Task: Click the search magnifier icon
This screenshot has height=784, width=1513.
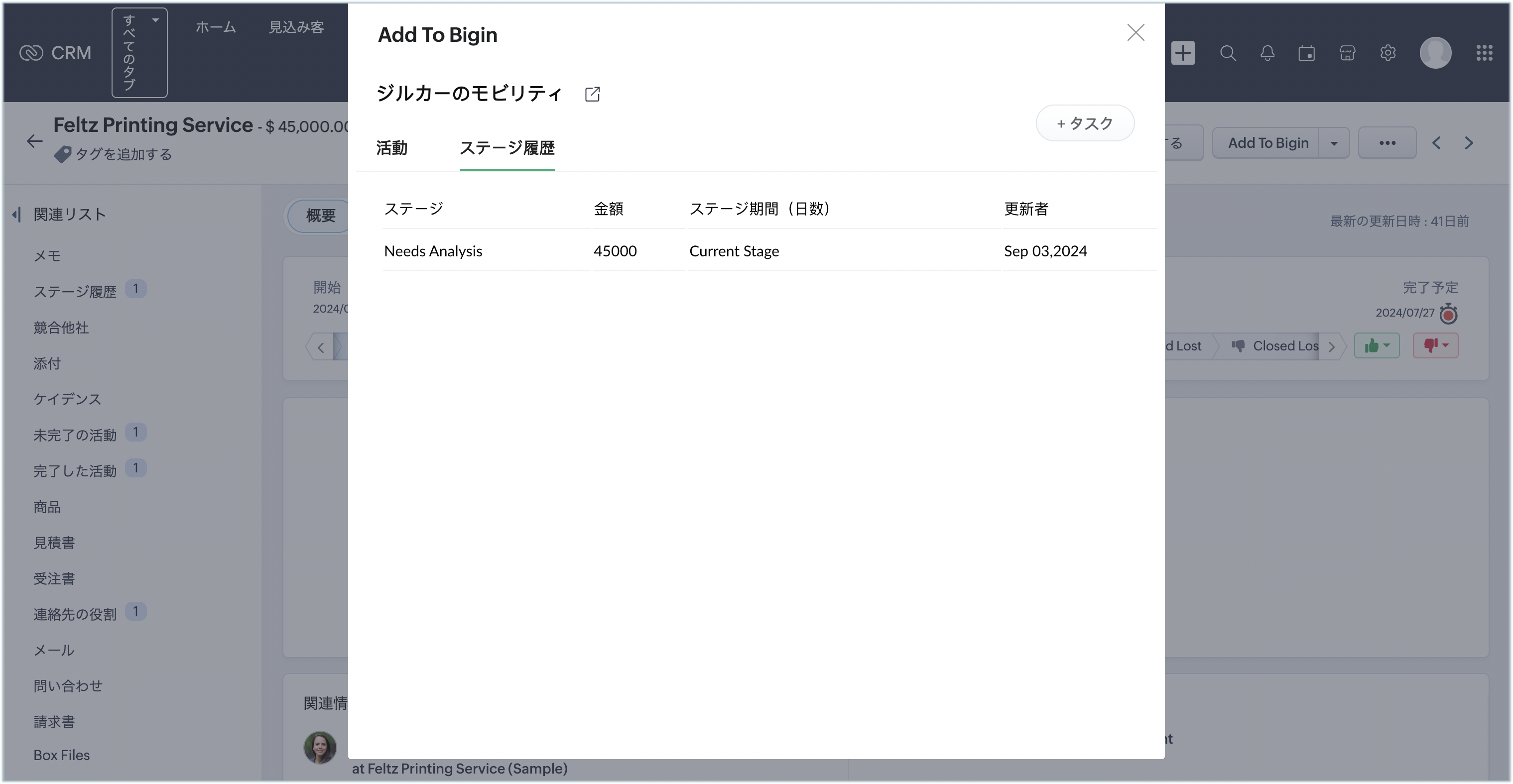Action: tap(1228, 53)
